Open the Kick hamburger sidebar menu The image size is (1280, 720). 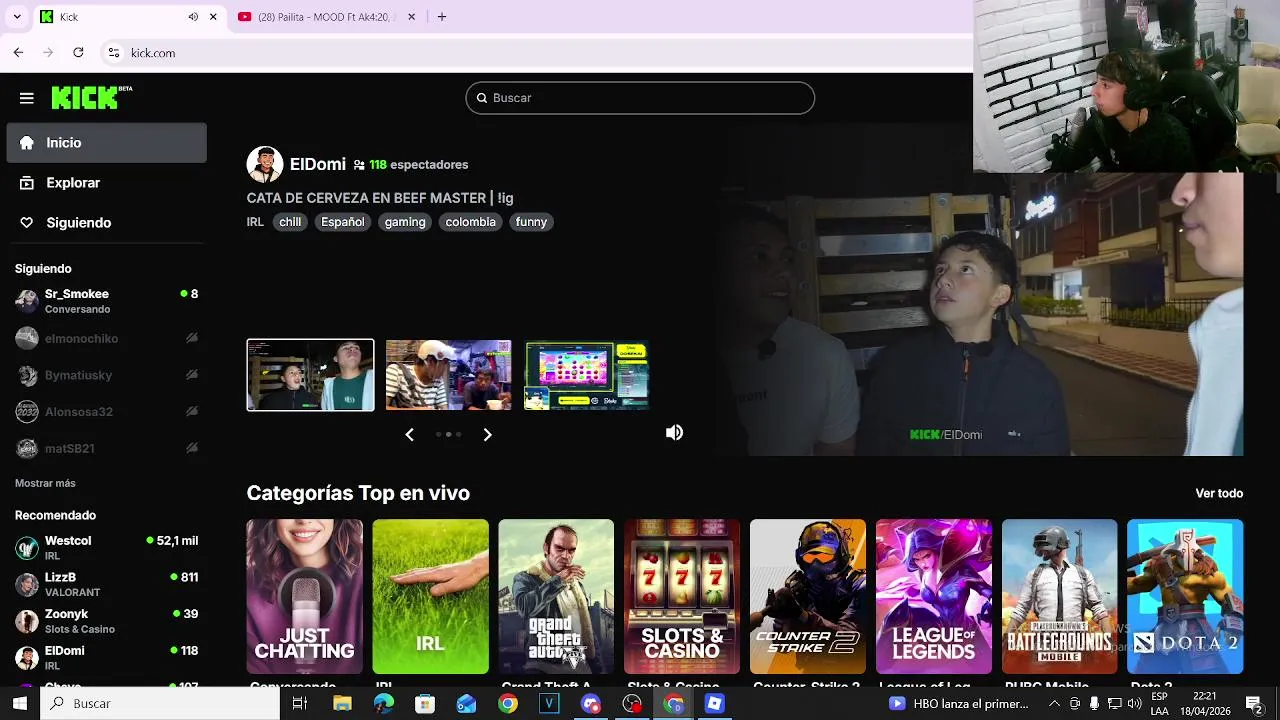coord(27,98)
